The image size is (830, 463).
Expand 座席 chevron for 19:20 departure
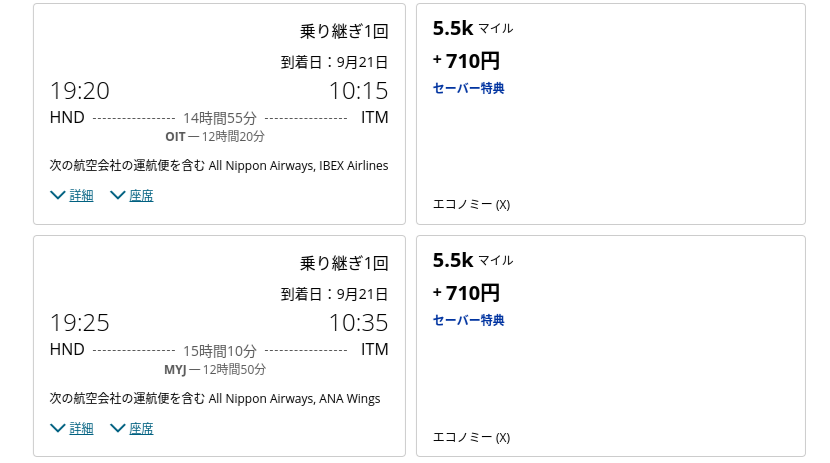[118, 195]
